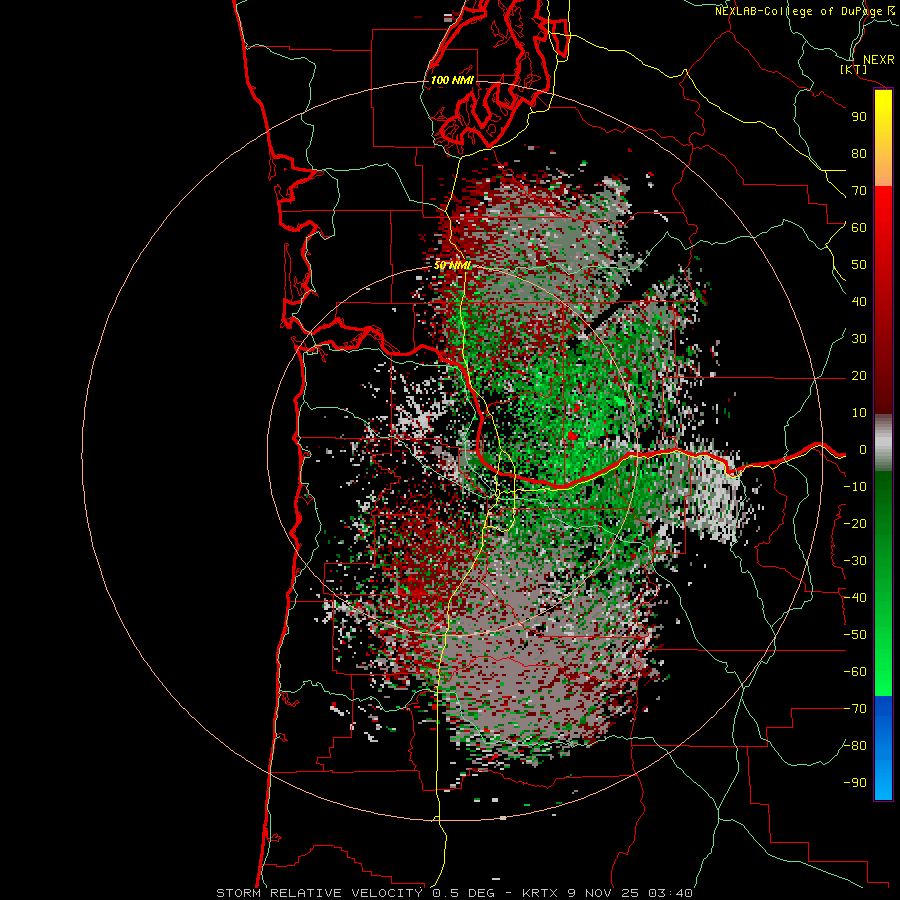Select the 0 value on velocity scale
This screenshot has width=900, height=900.
pos(863,450)
